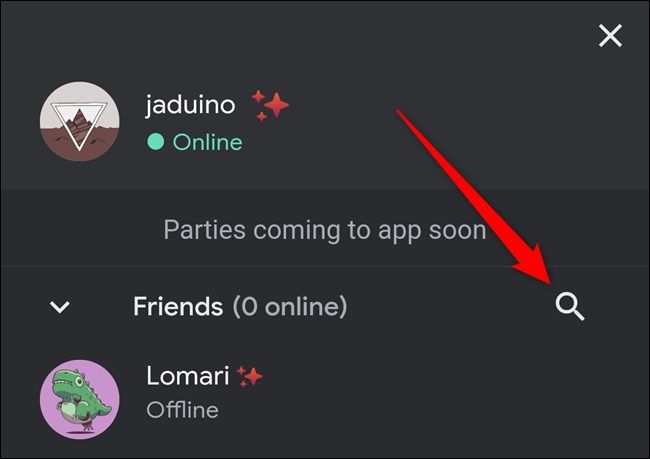Open the friends search magnifier icon
This screenshot has width=650, height=459.
(570, 307)
